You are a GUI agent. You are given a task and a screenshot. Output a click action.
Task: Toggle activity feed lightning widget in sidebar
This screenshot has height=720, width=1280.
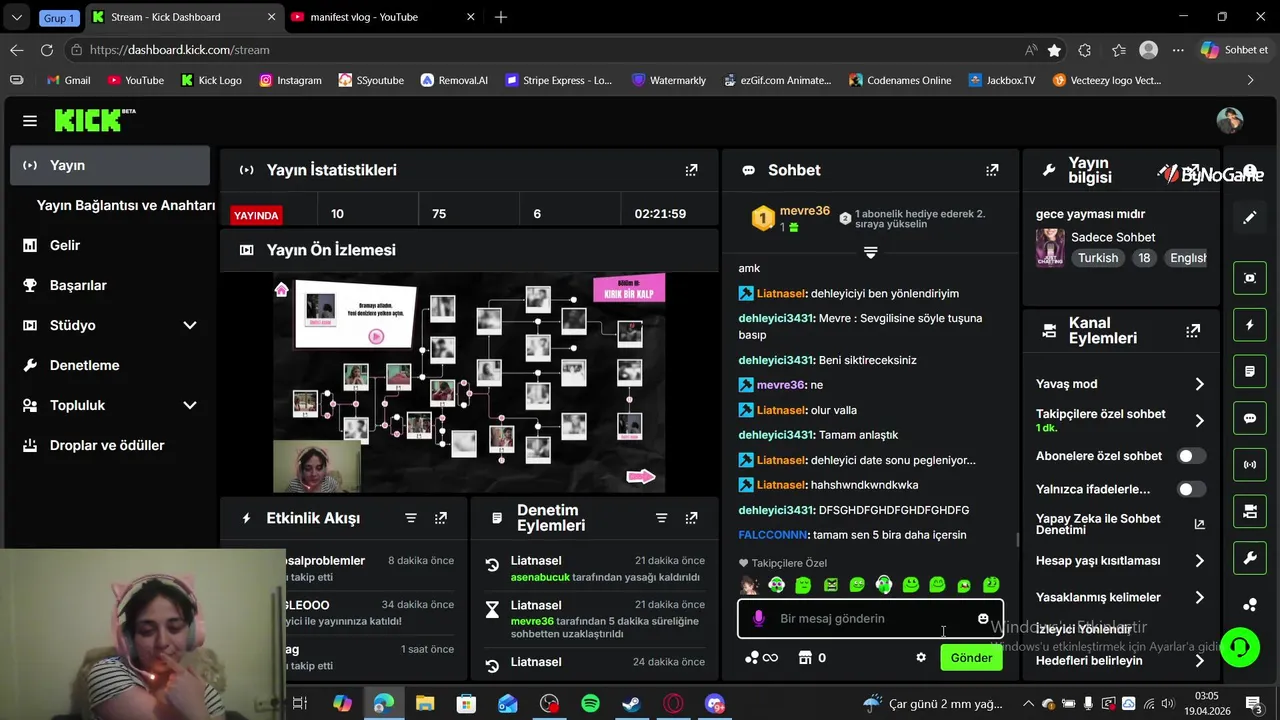point(1250,325)
